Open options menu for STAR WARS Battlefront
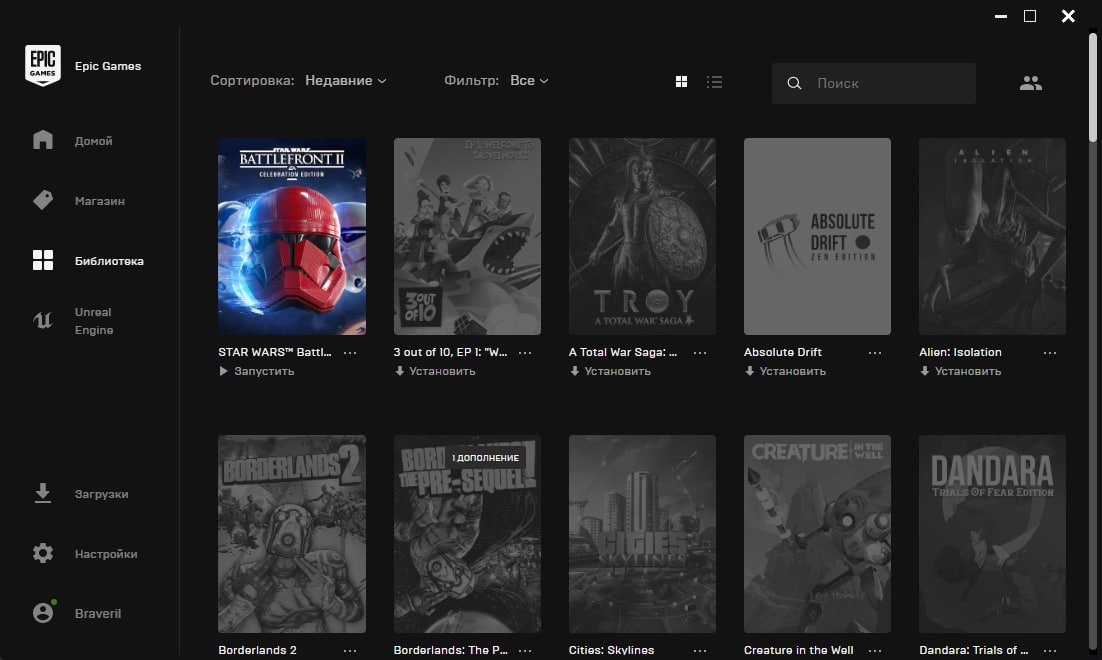Image resolution: width=1102 pixels, height=660 pixels. pyautogui.click(x=350, y=353)
